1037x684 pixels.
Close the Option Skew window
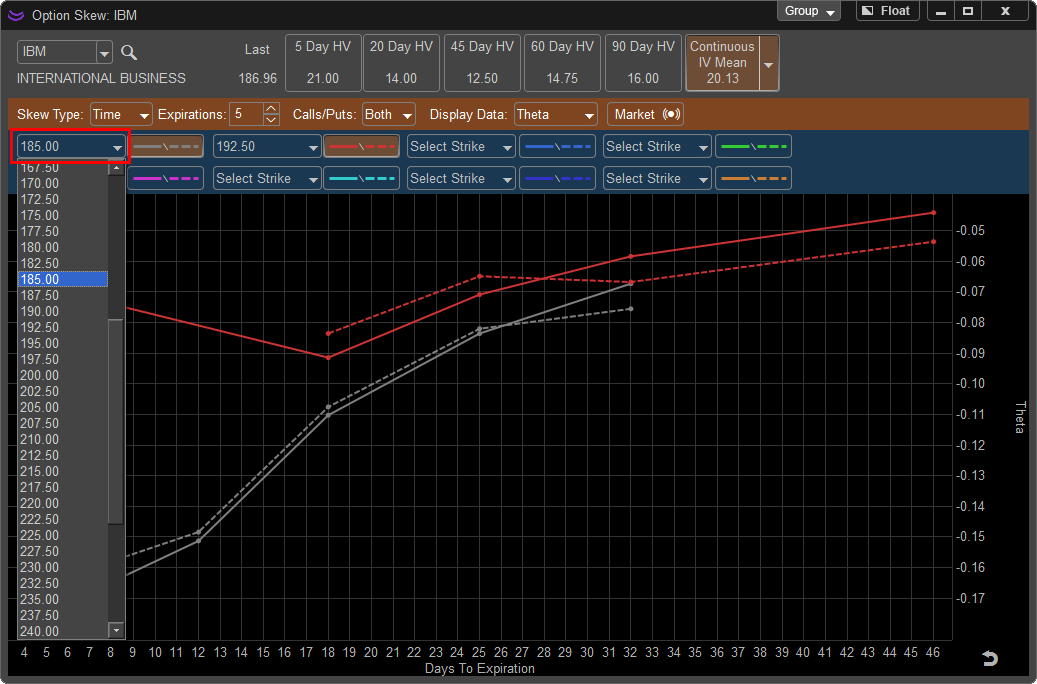[1005, 11]
